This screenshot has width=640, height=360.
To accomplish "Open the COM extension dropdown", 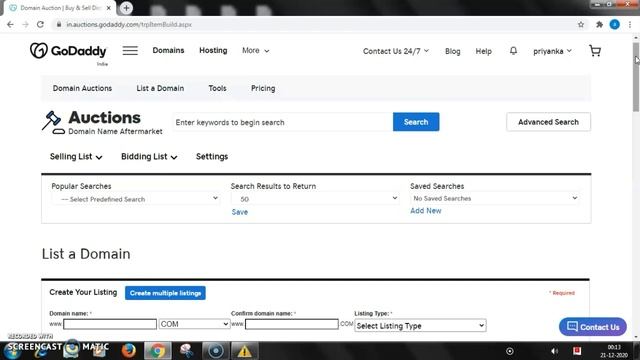I will pyautogui.click(x=194, y=324).
